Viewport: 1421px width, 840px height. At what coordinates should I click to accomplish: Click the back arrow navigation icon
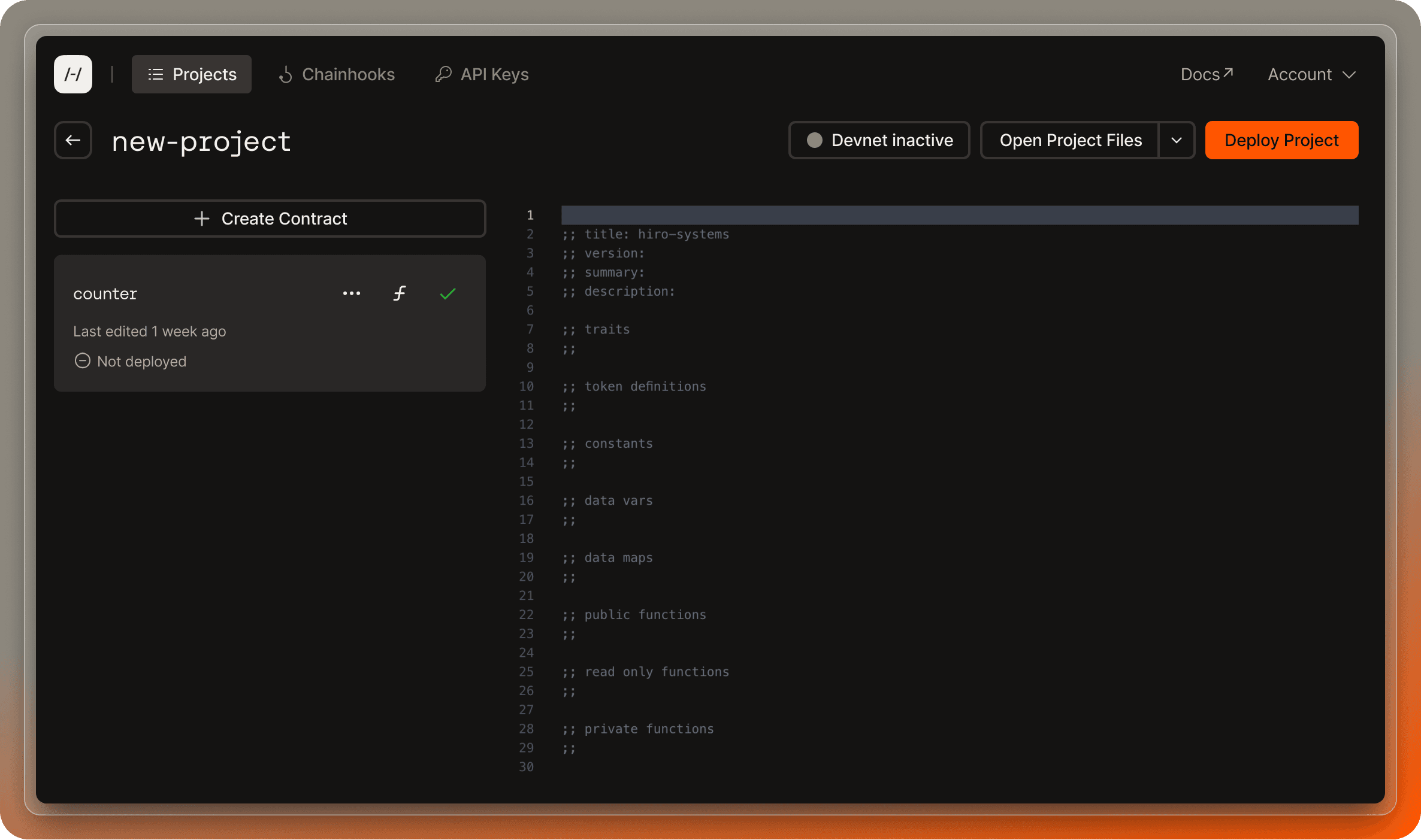point(75,140)
